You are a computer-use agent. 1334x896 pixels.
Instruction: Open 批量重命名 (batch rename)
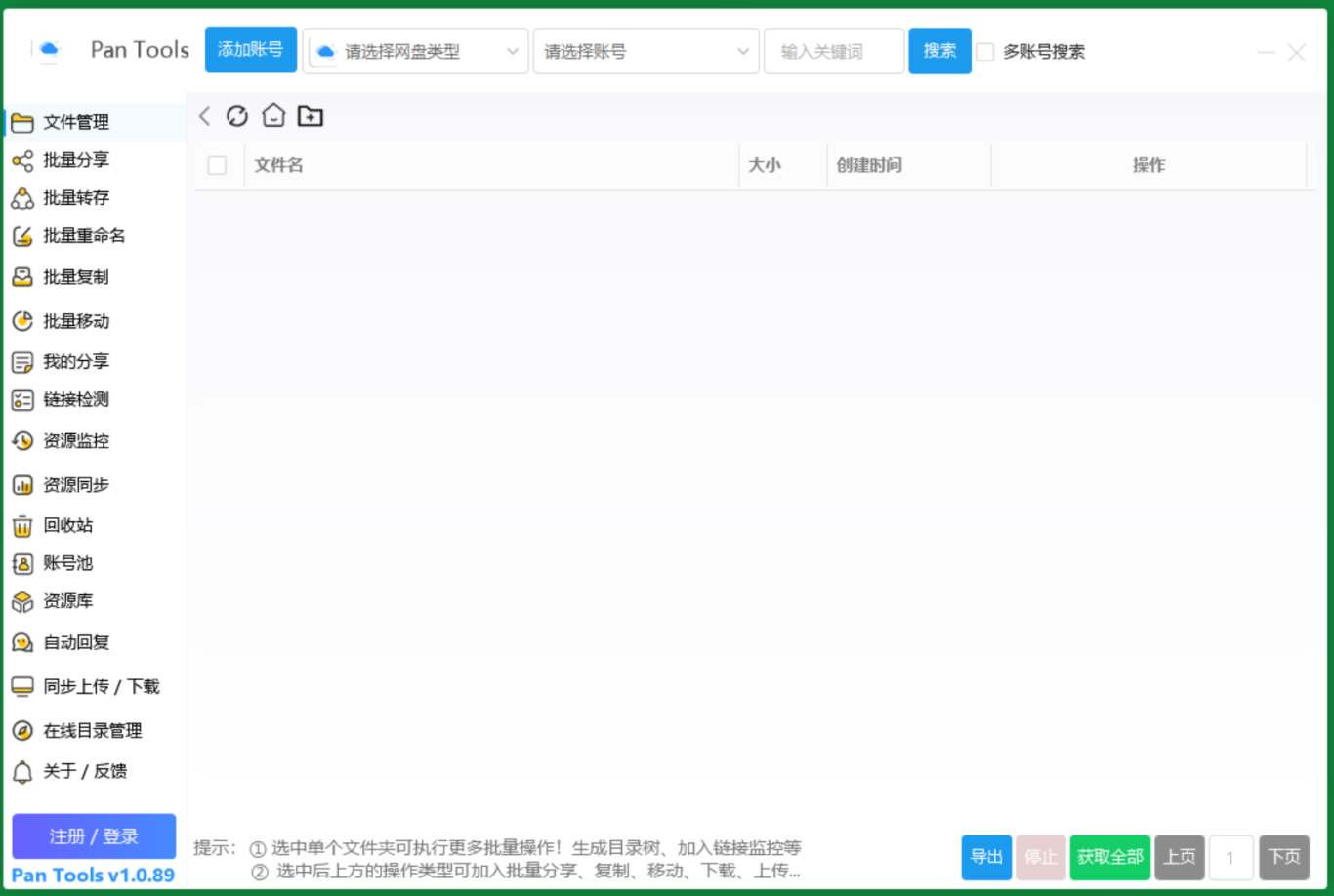point(78,235)
